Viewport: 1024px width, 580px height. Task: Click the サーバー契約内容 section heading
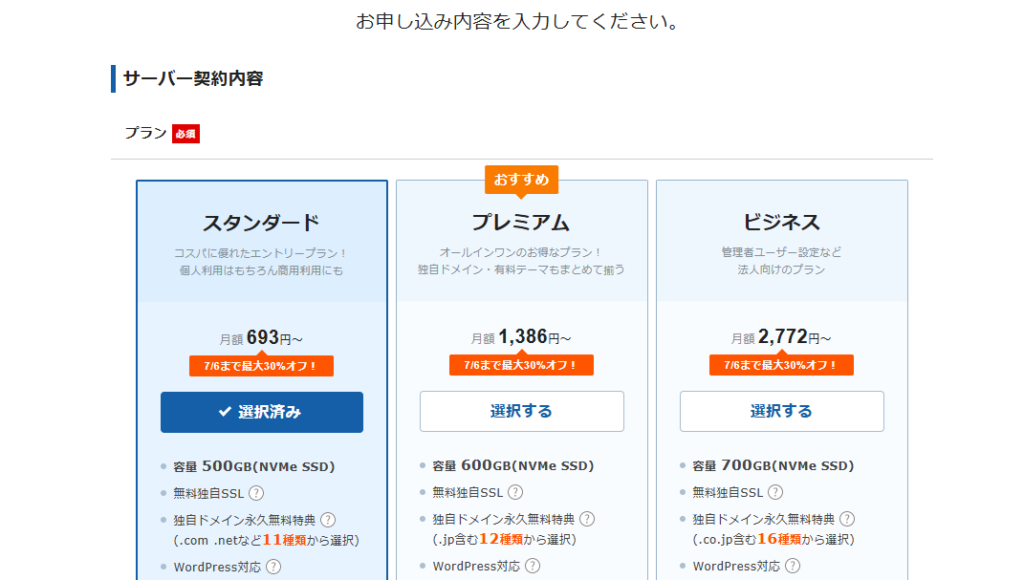(x=193, y=78)
